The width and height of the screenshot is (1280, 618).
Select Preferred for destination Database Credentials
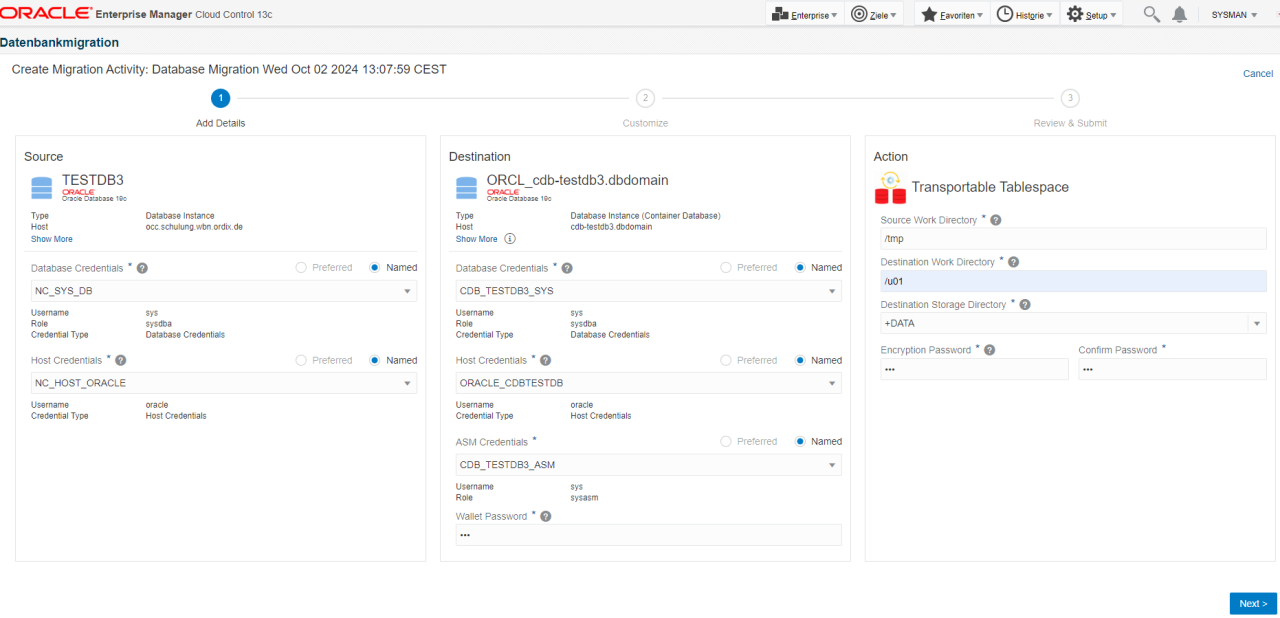[x=725, y=268]
